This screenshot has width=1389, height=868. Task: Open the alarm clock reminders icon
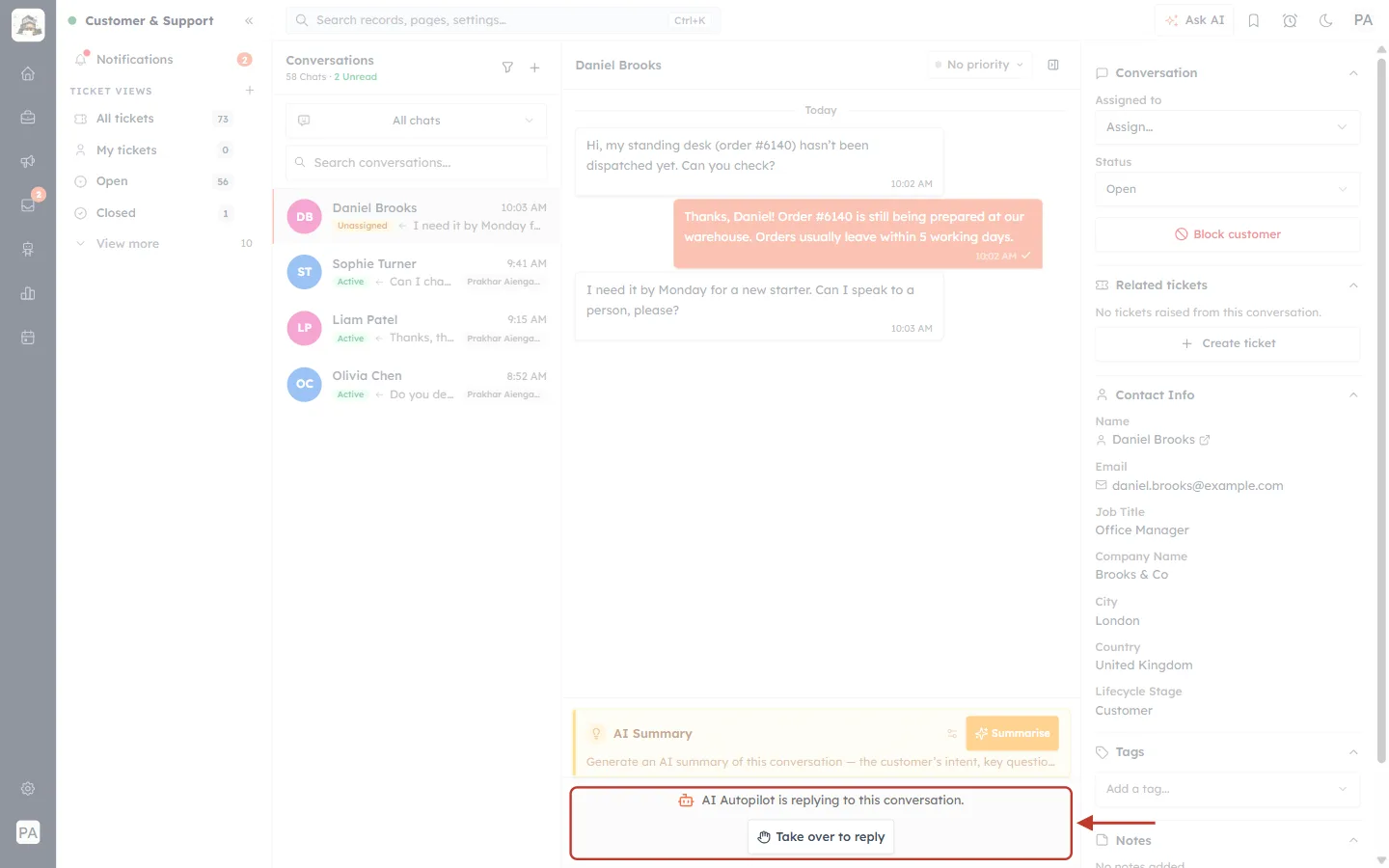[x=1290, y=20]
